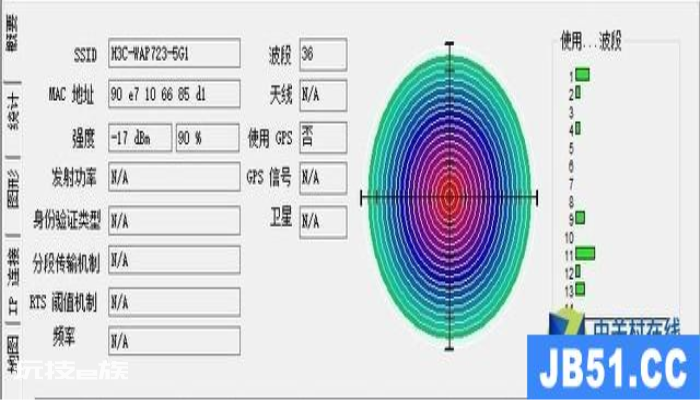This screenshot has width=700, height=400.
Task: Switch to the 概要 vertical tab
Action: coord(12,33)
